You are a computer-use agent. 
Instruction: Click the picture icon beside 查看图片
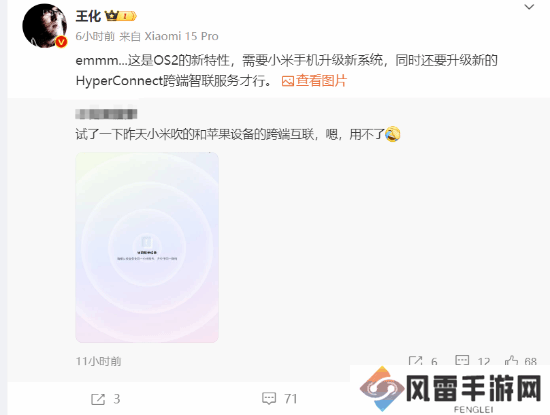tap(288, 81)
